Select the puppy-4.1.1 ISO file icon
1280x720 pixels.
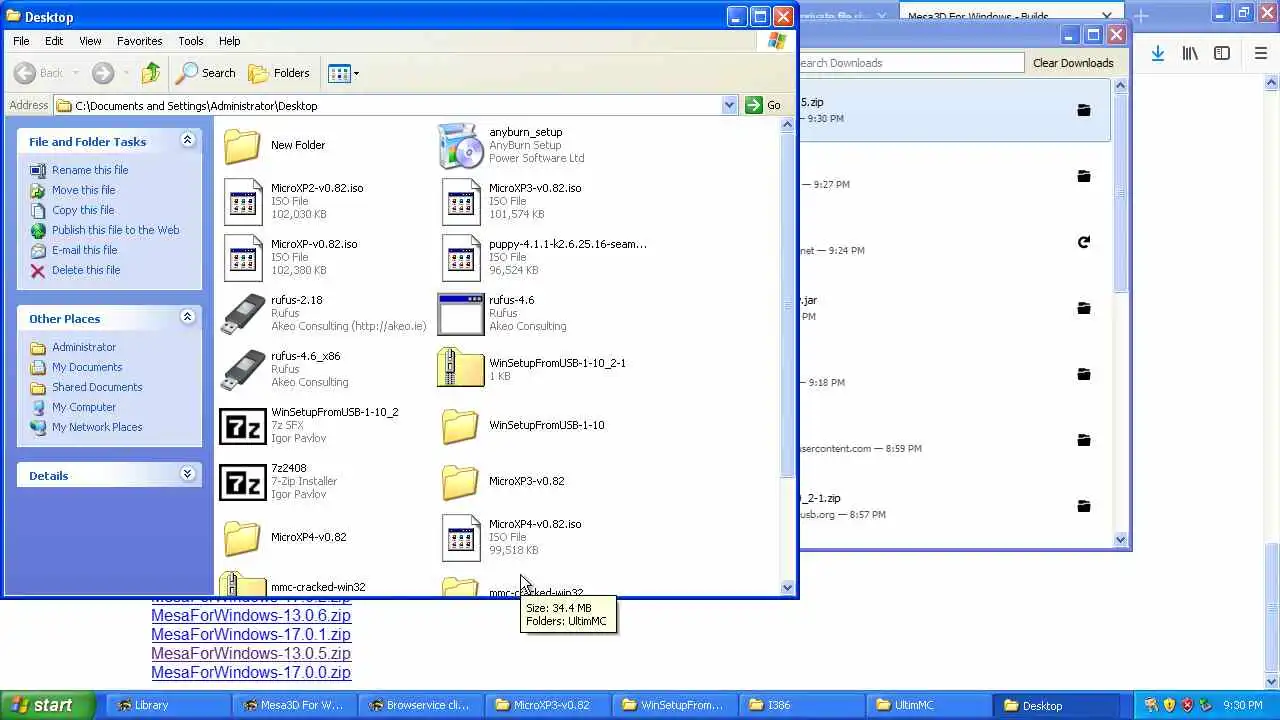[461, 258]
